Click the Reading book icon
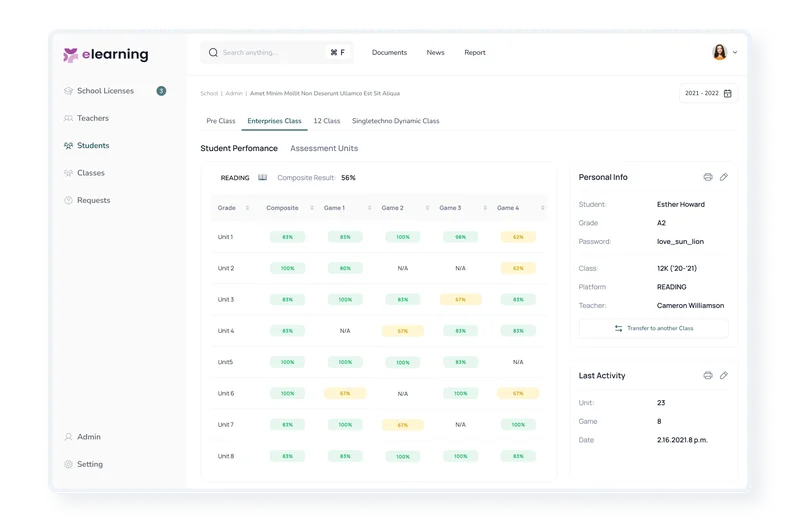 pos(262,178)
